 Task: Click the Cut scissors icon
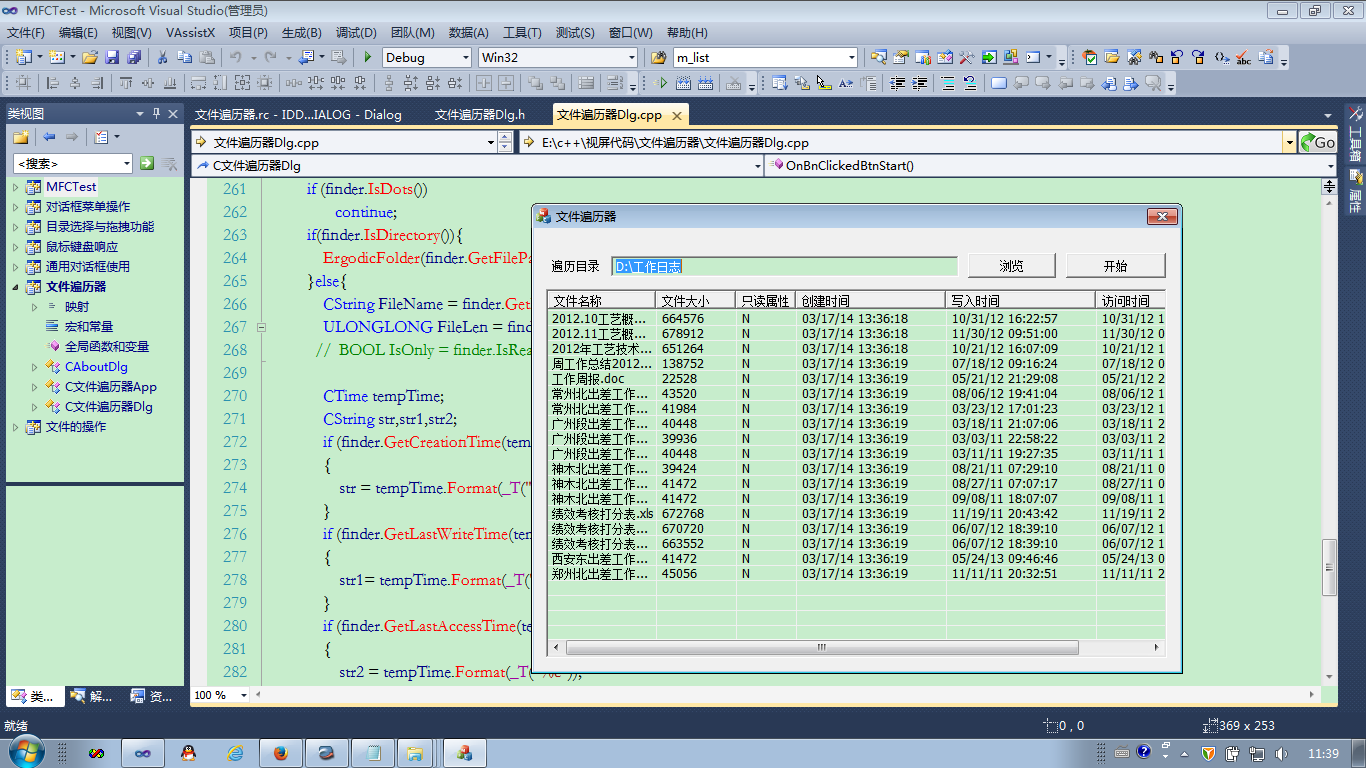163,57
